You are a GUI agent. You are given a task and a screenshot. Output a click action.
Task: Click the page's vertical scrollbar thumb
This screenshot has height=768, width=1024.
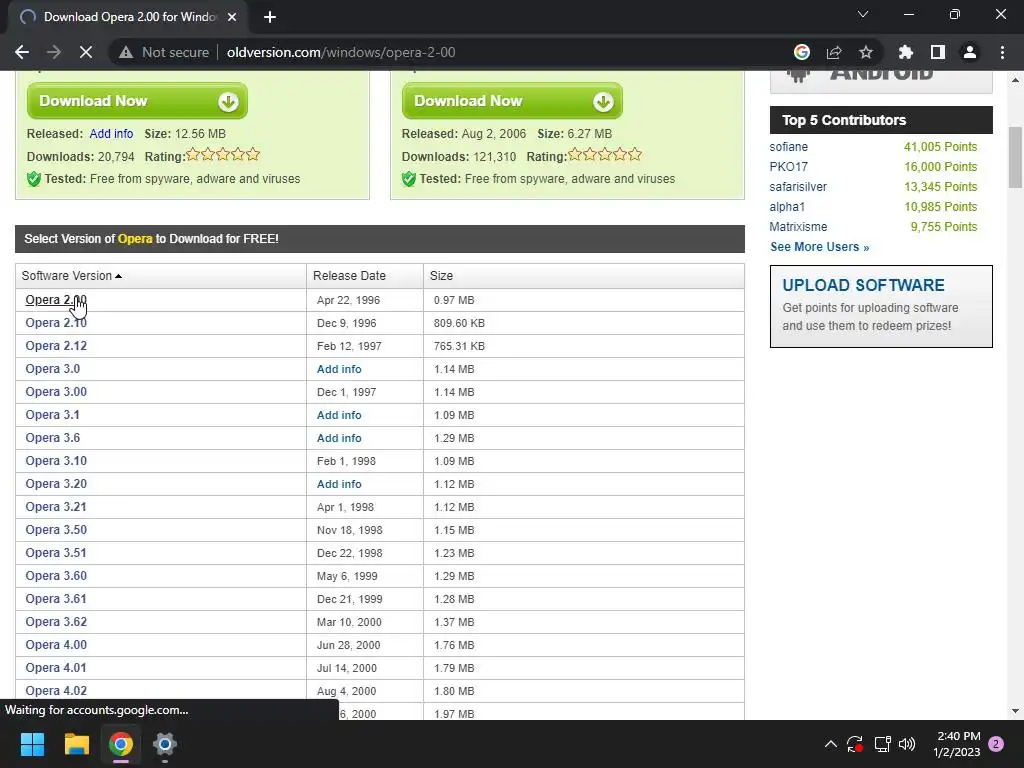[1015, 157]
